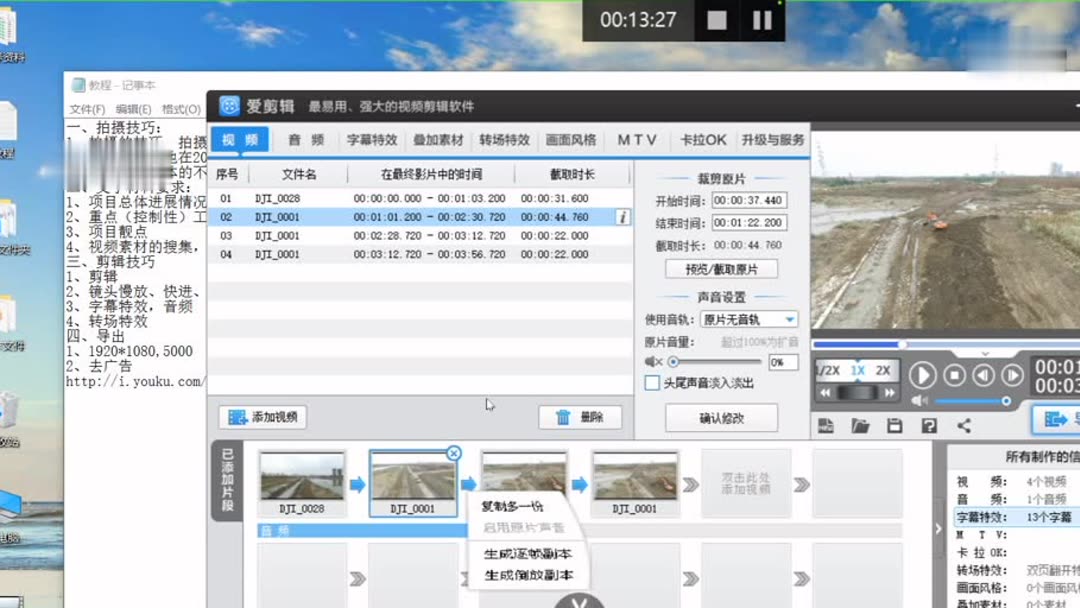The height and width of the screenshot is (608, 1080).
Task: Open the help question-mark icon
Action: click(x=929, y=424)
